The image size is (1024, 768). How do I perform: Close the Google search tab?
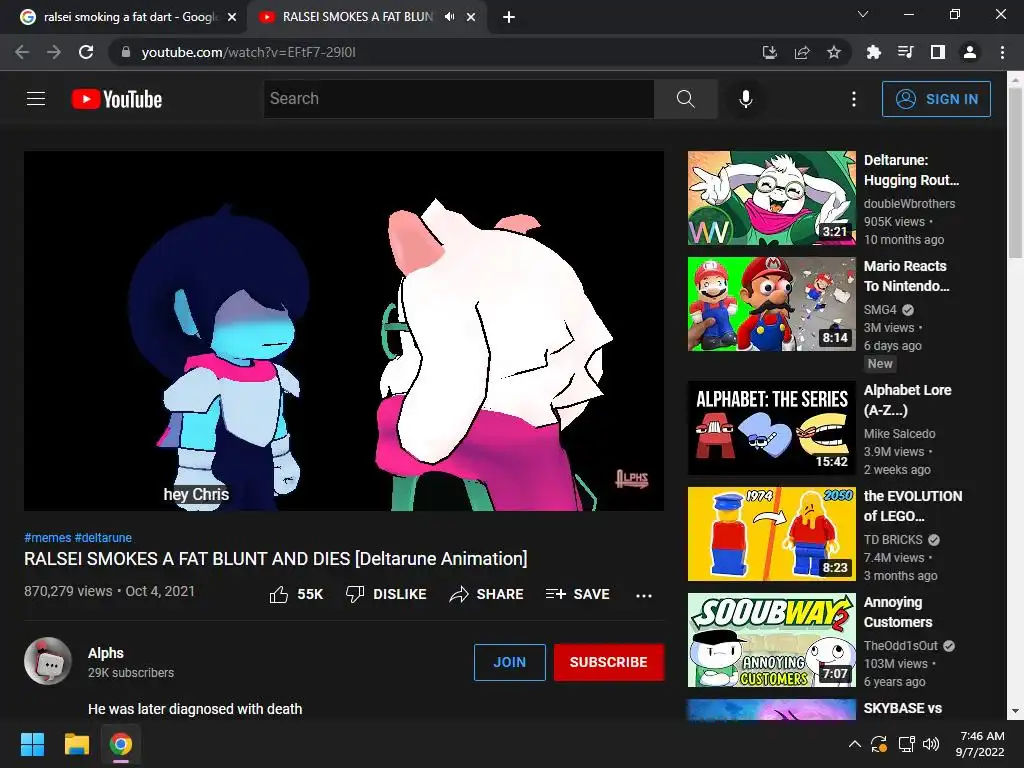pos(232,17)
